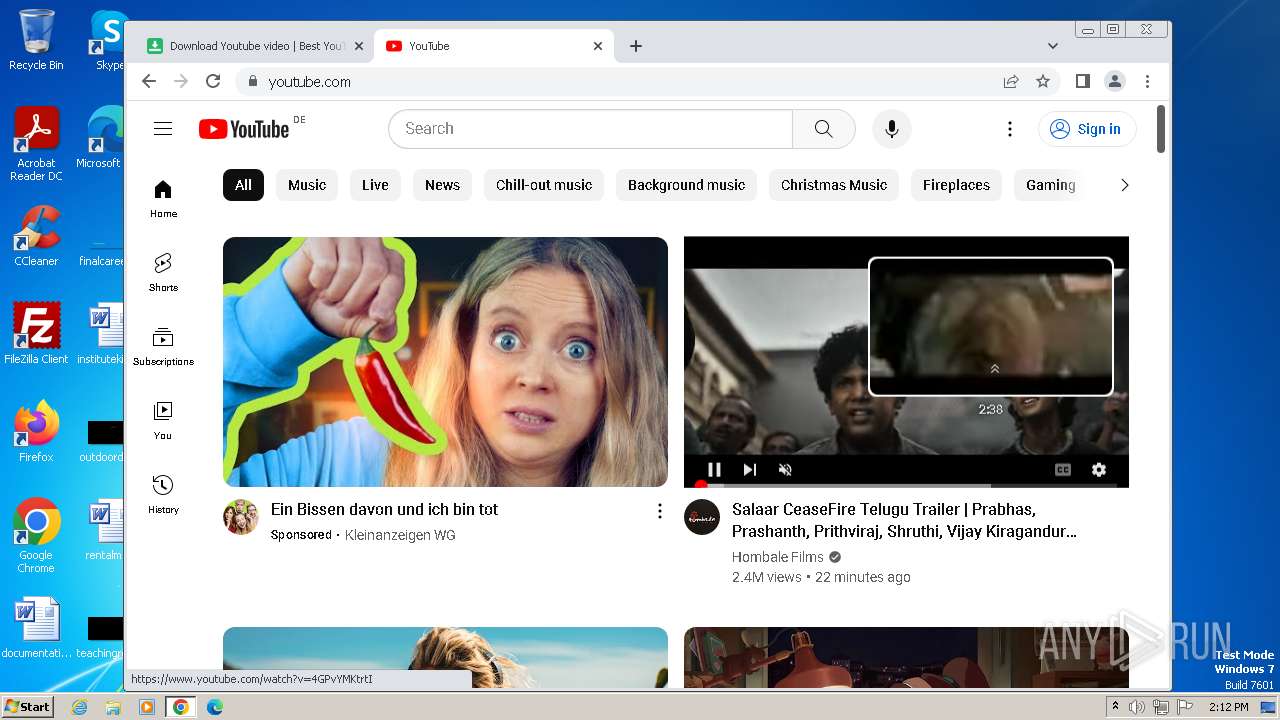Screen dimensions: 1280x720
Task: Share this page icon in address bar
Action: [1011, 81]
